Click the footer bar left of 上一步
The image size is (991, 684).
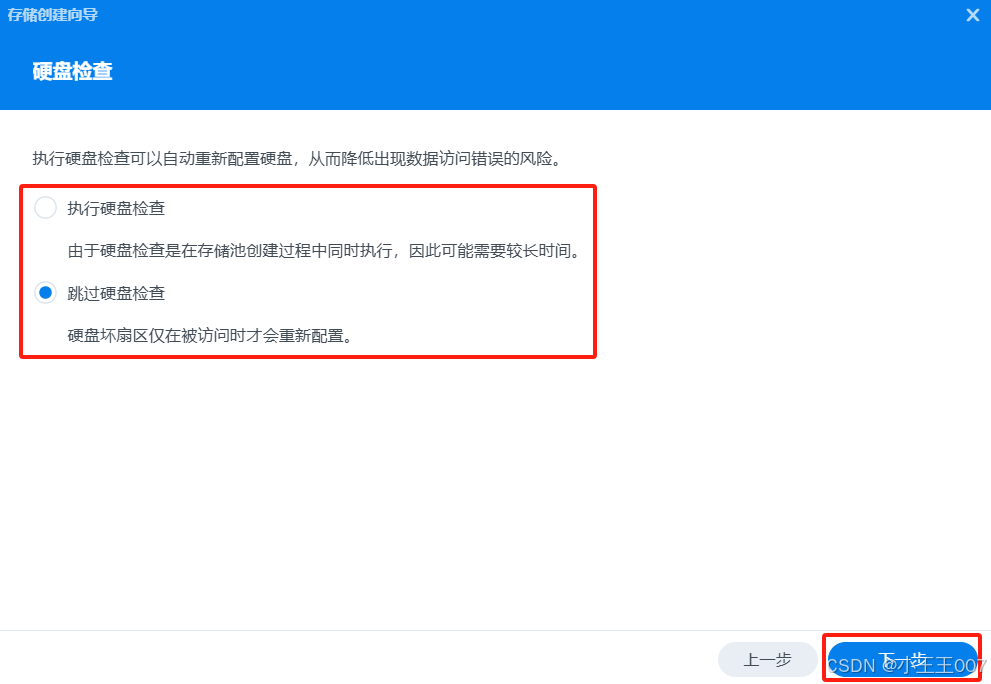(x=354, y=657)
